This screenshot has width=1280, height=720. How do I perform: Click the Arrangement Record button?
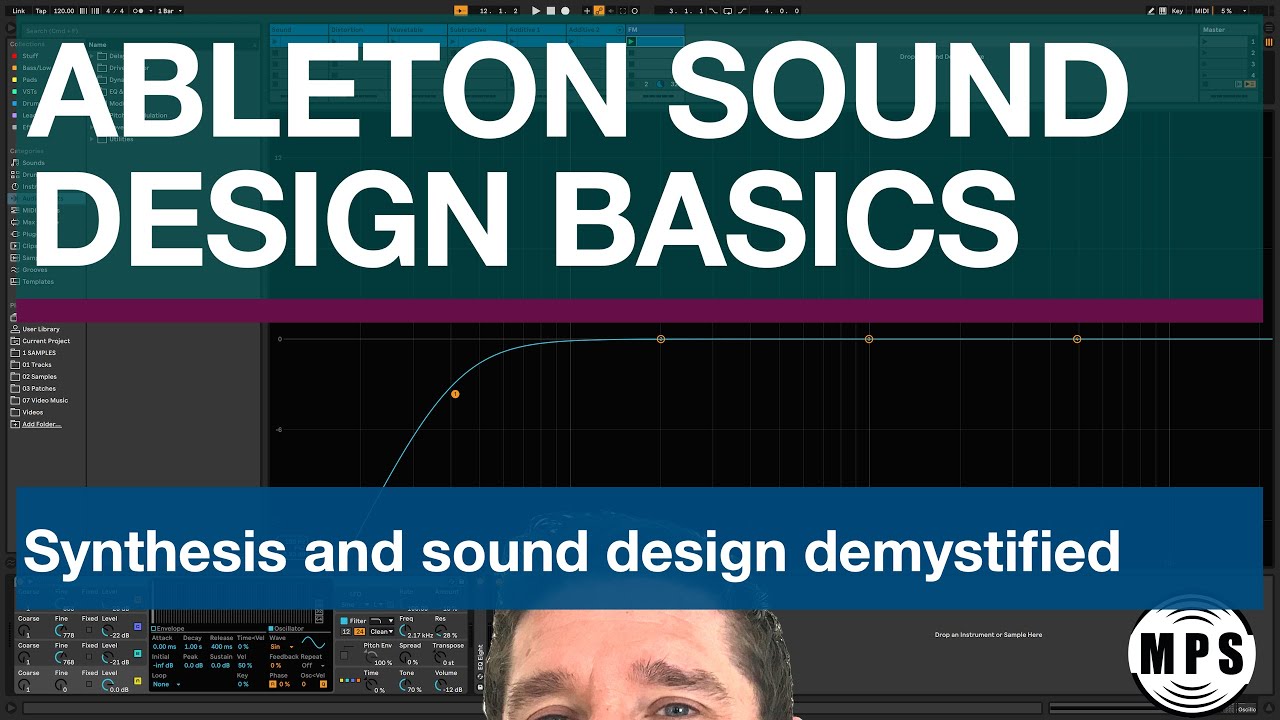point(565,11)
